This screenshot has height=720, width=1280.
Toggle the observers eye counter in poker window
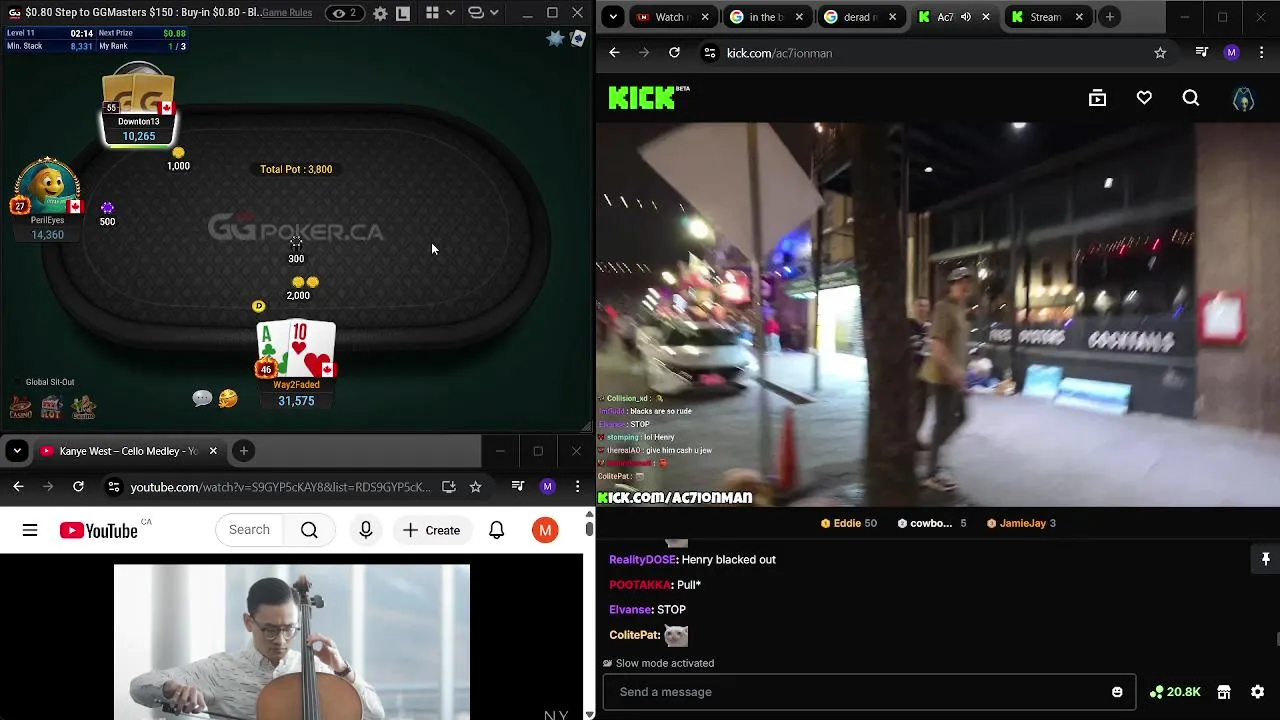(x=344, y=13)
